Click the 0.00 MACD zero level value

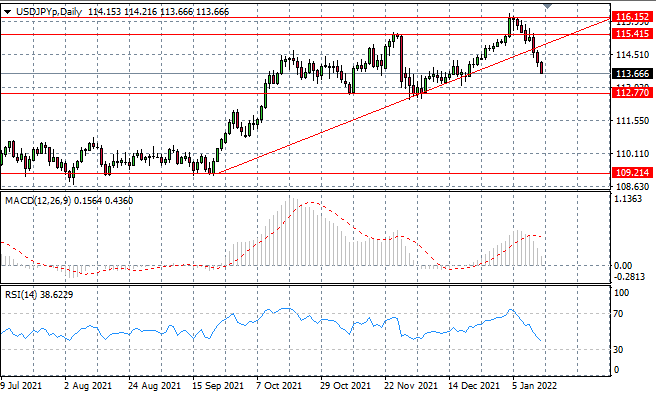(x=623, y=266)
